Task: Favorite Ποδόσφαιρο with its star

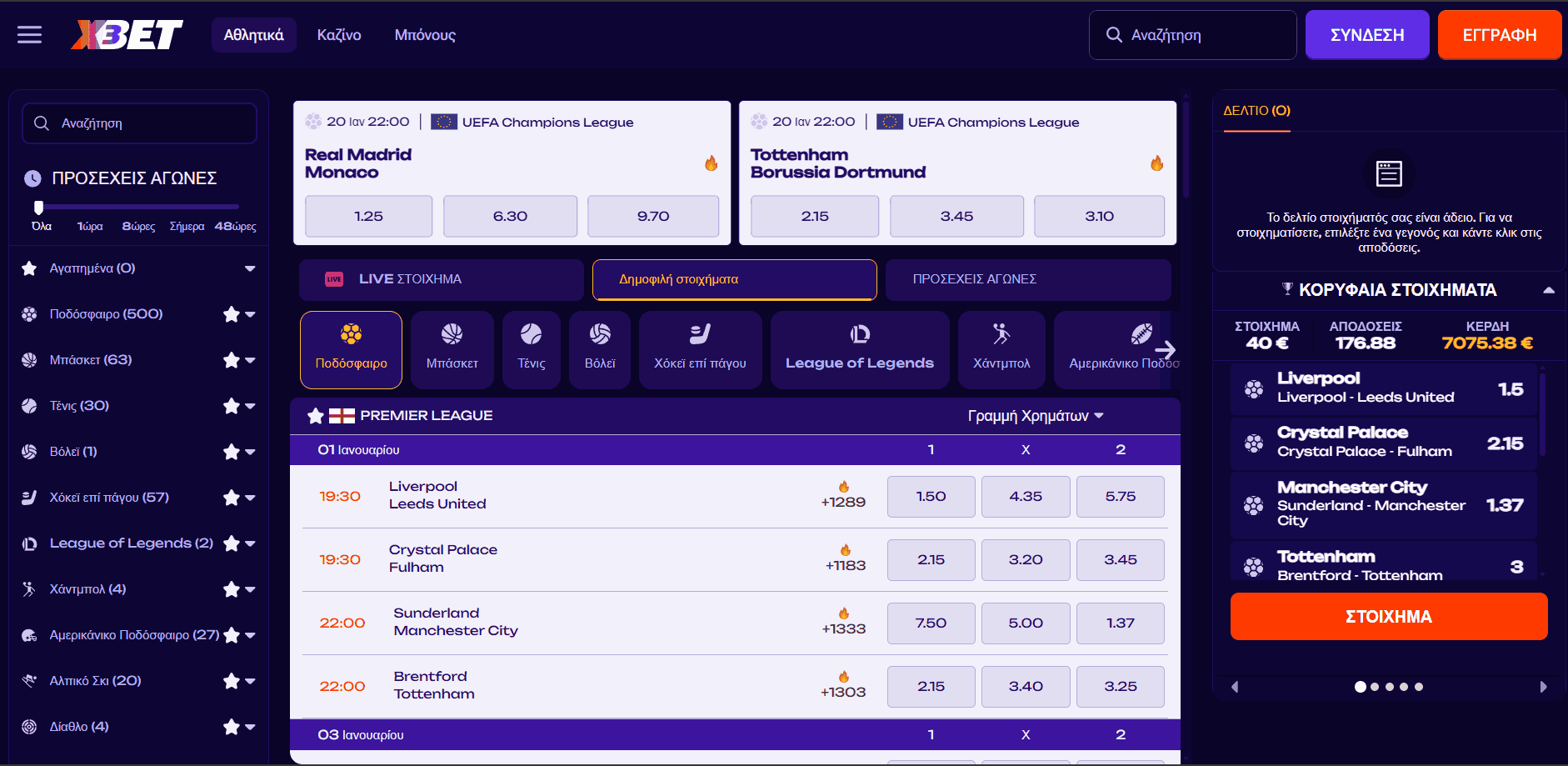Action: [231, 314]
